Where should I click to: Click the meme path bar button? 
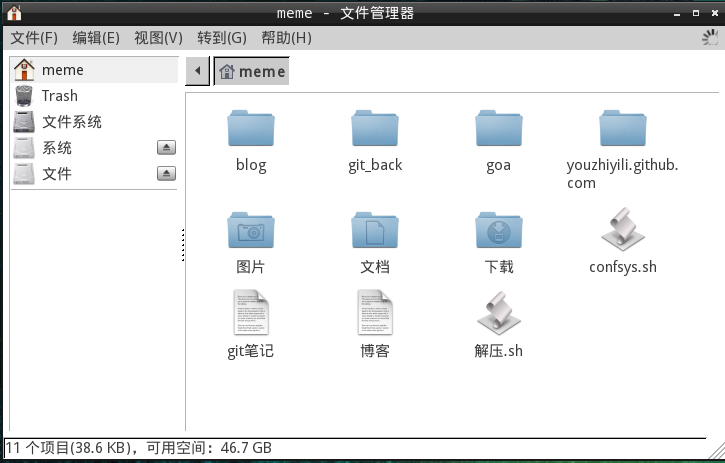(252, 71)
